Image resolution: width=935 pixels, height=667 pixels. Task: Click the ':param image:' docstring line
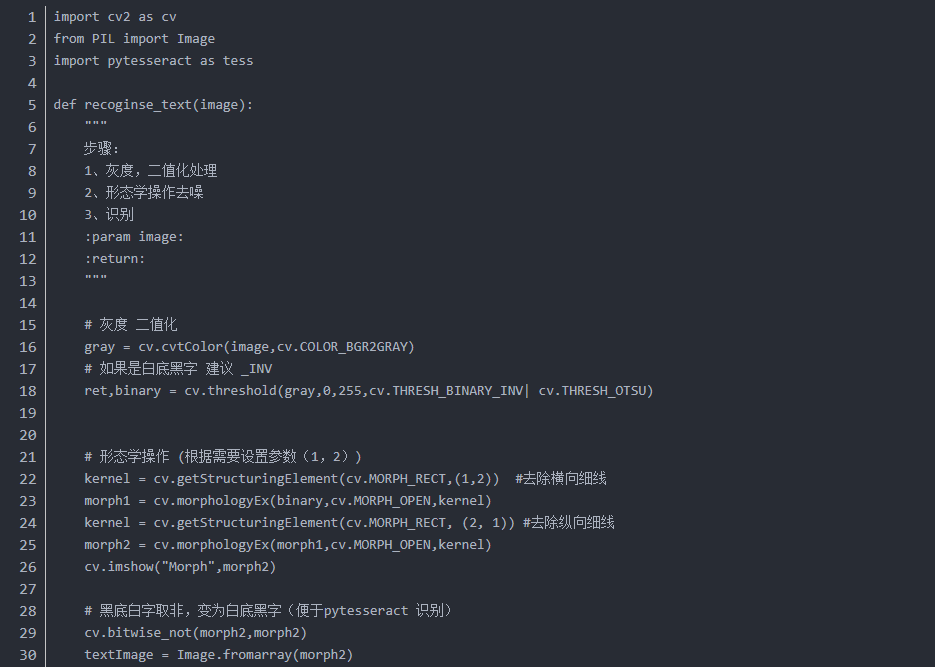134,237
